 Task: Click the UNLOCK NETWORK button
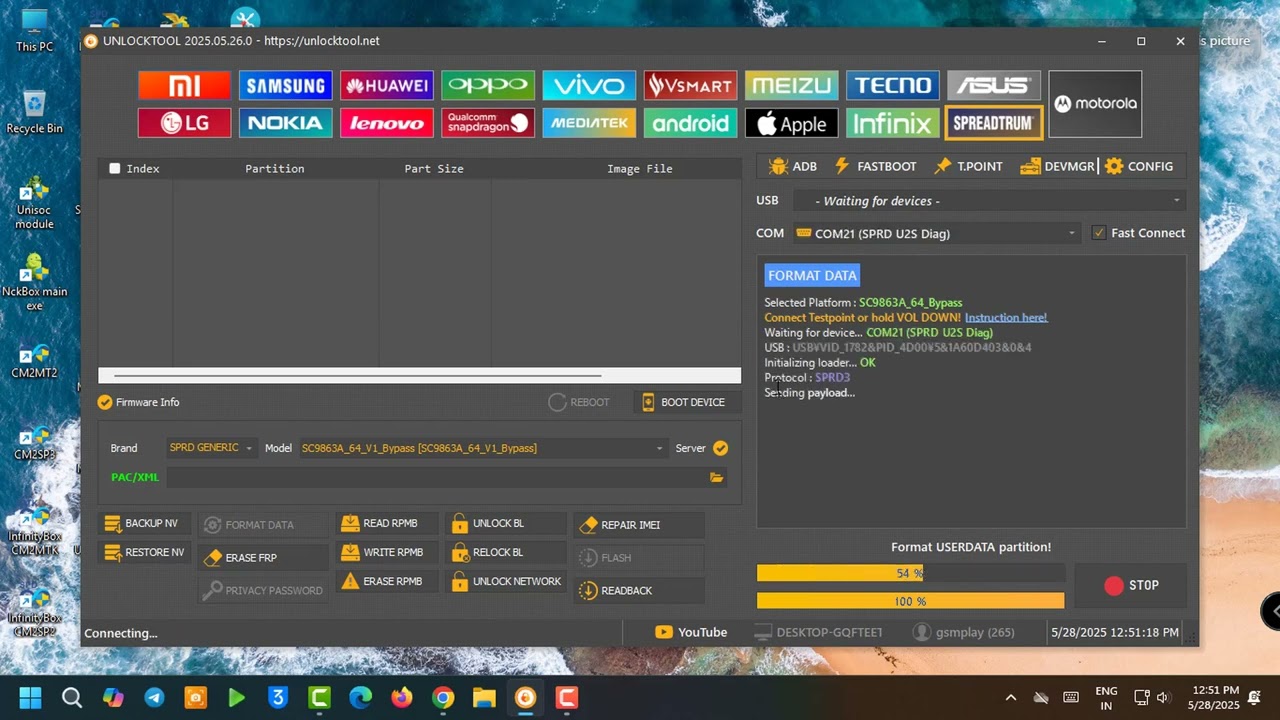coord(506,581)
